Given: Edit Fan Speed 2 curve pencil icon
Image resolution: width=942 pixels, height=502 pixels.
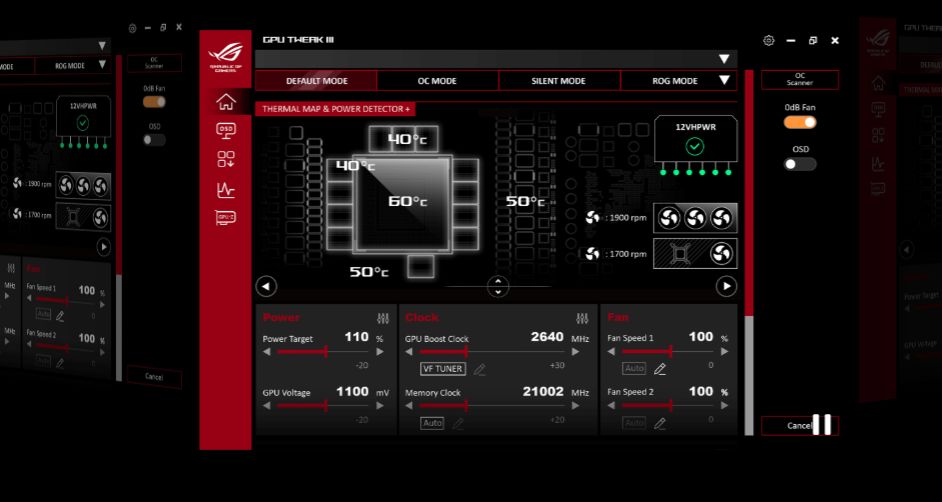Looking at the screenshot, I should tap(660, 424).
